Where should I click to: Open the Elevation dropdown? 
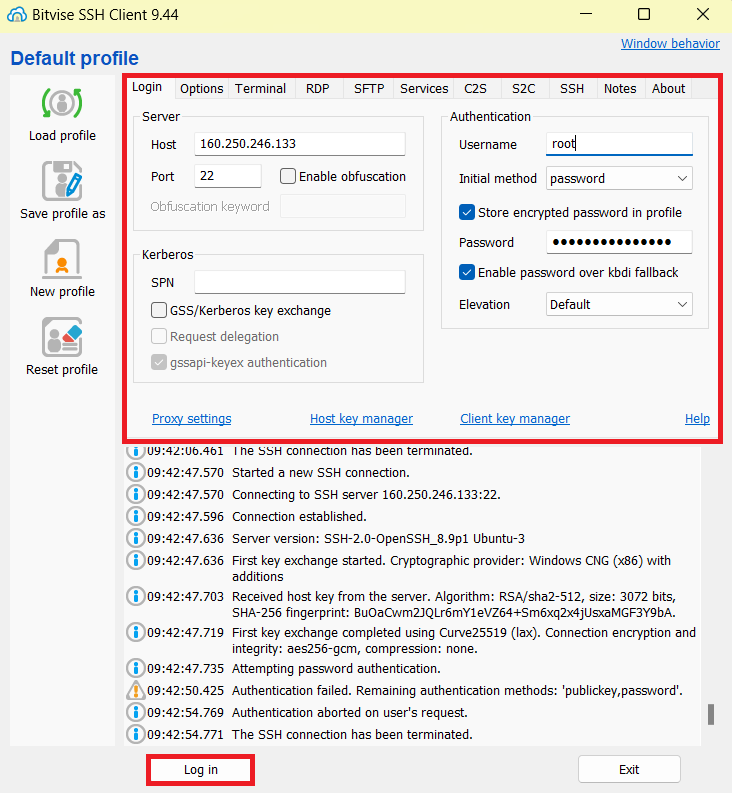pos(619,304)
